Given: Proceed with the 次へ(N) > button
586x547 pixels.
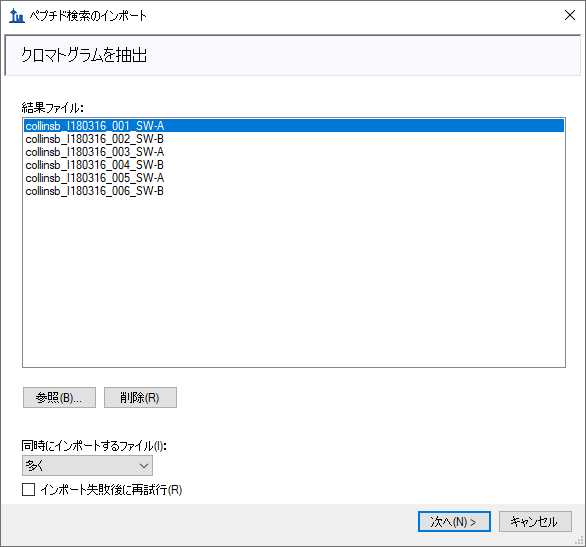Looking at the screenshot, I should click(x=454, y=522).
